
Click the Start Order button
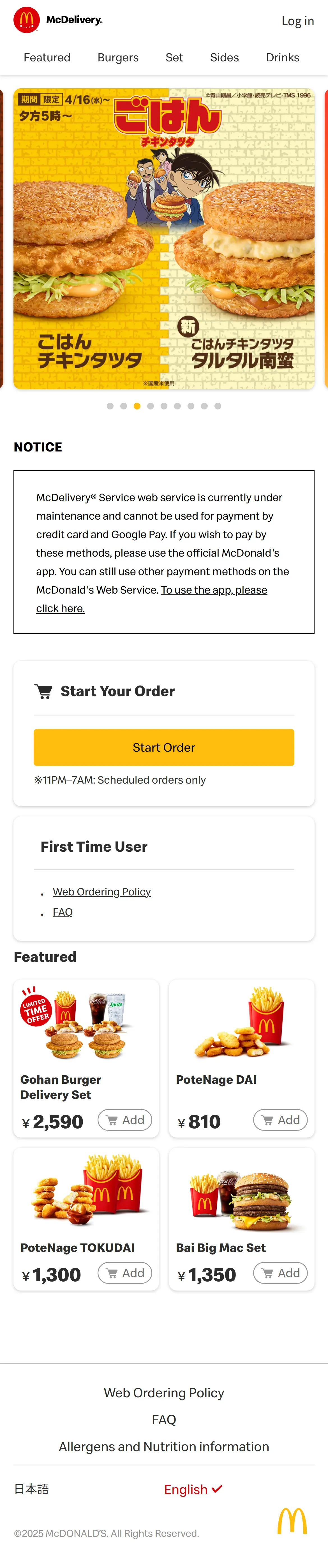pyautogui.click(x=164, y=747)
